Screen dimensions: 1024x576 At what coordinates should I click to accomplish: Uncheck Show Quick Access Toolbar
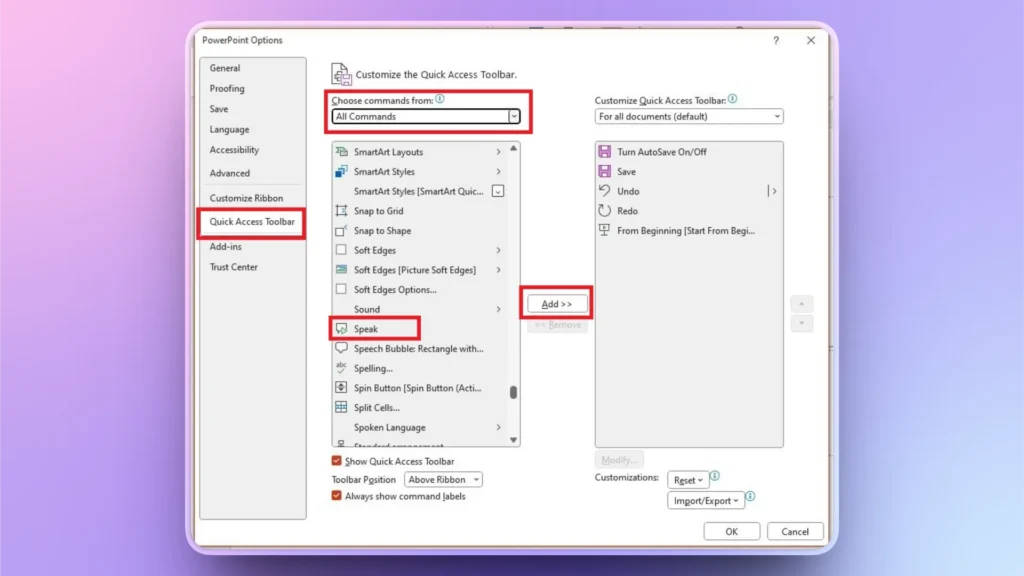click(335, 461)
